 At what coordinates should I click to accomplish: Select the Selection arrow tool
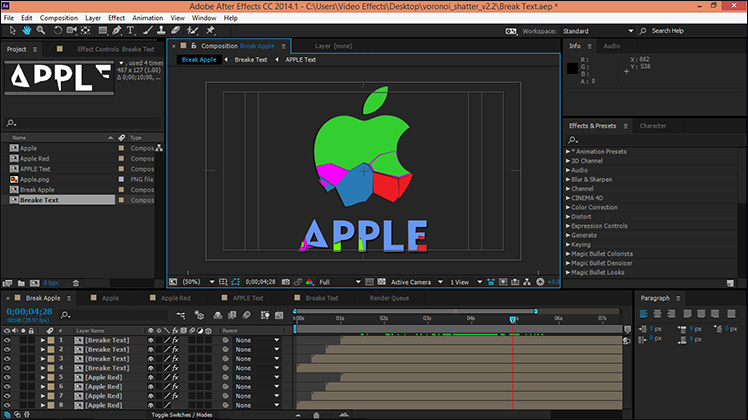click(12, 31)
